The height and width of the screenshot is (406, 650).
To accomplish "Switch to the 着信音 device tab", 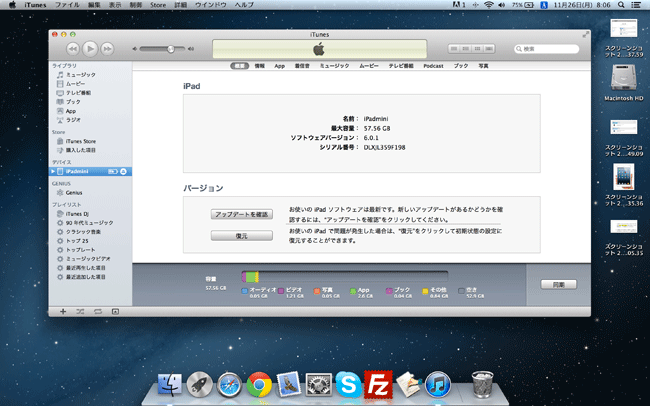I will (302, 66).
